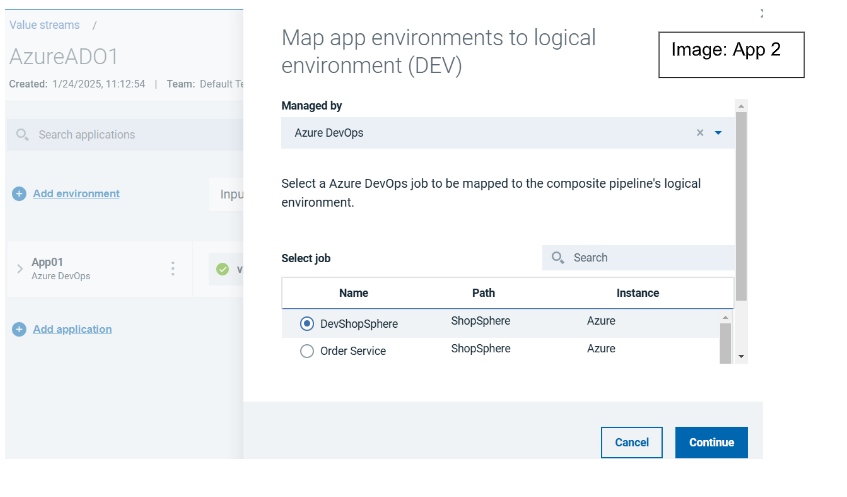Expand the App01 row chevron
This screenshot has height=497, width=847.
[x=19, y=269]
